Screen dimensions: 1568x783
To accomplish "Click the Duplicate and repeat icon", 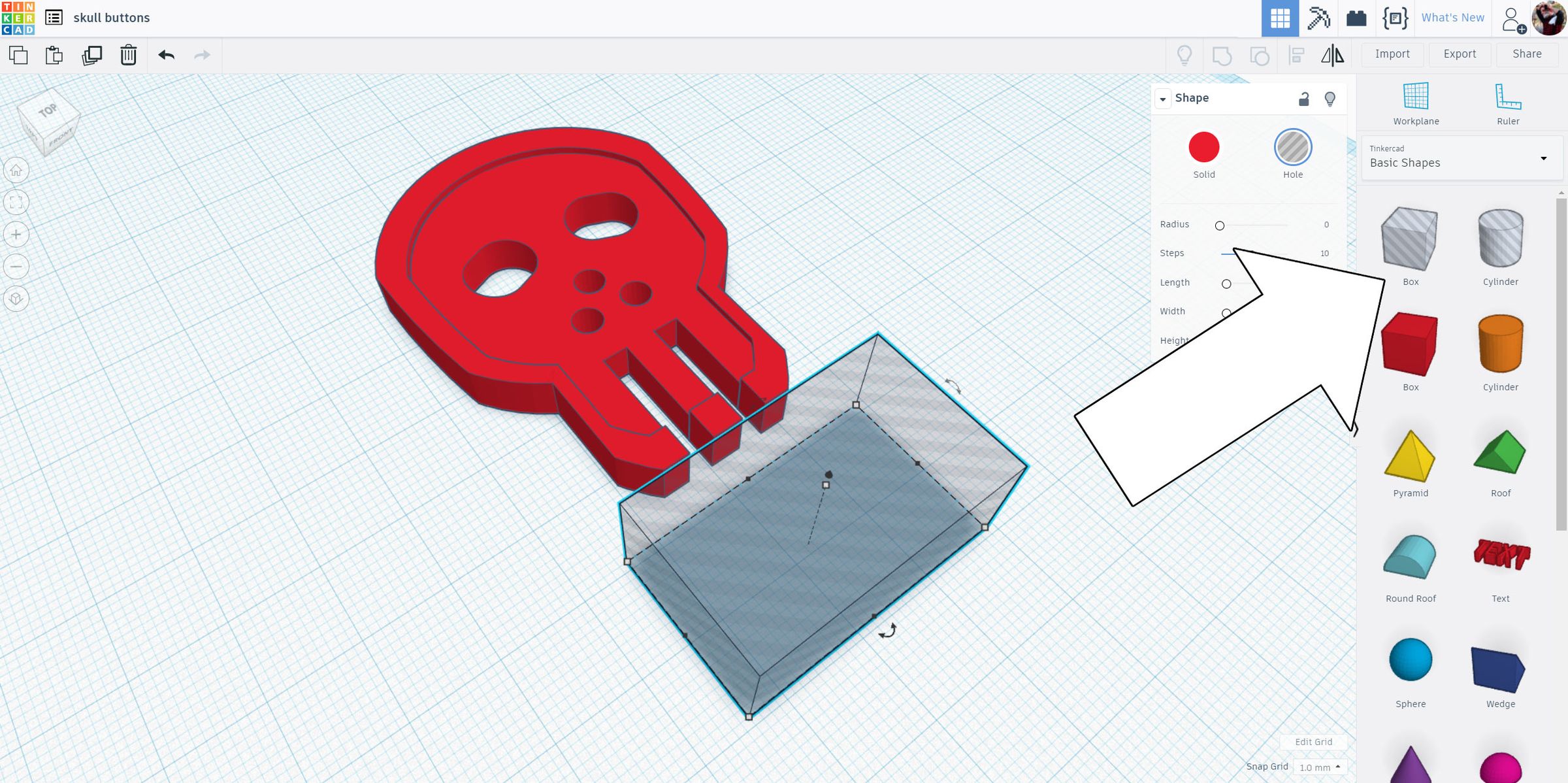I will tap(91, 55).
